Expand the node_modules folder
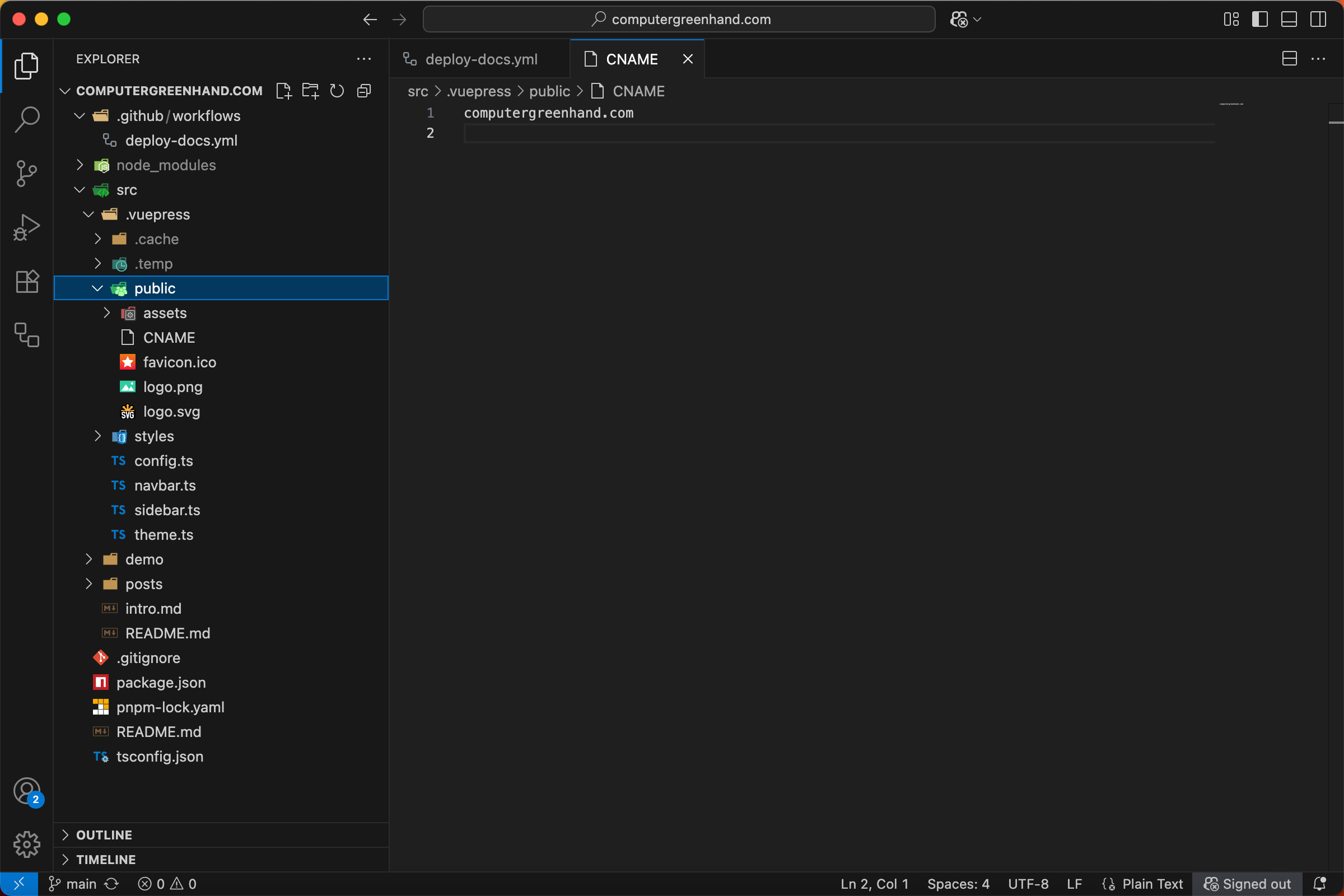Image resolution: width=1344 pixels, height=896 pixels. click(80, 165)
